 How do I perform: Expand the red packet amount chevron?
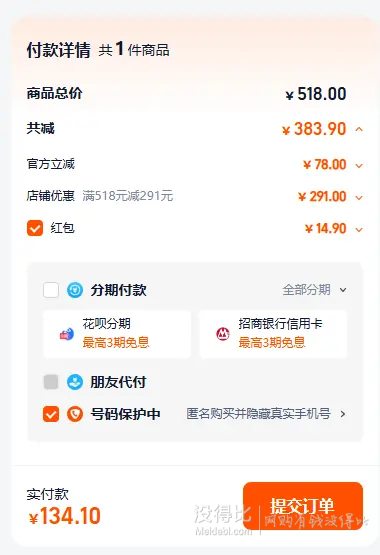tap(359, 230)
